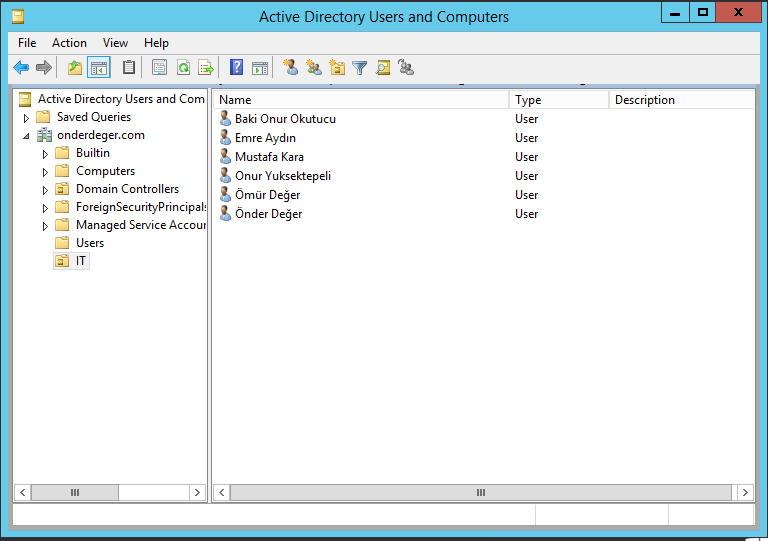The image size is (768, 541).
Task: Select the Builtin folder label
Action: coord(93,153)
